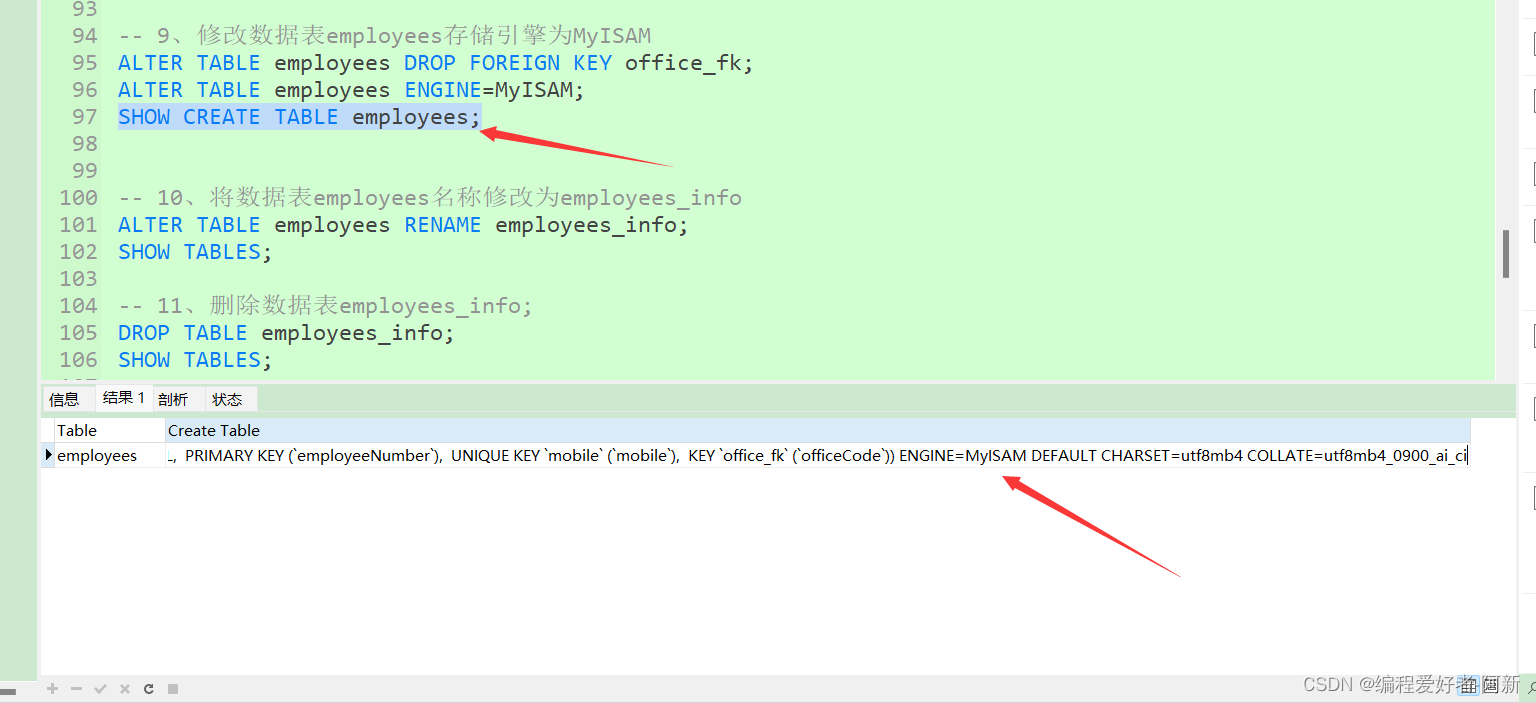
Task: Stop loading using the square stop icon
Action: point(172,688)
